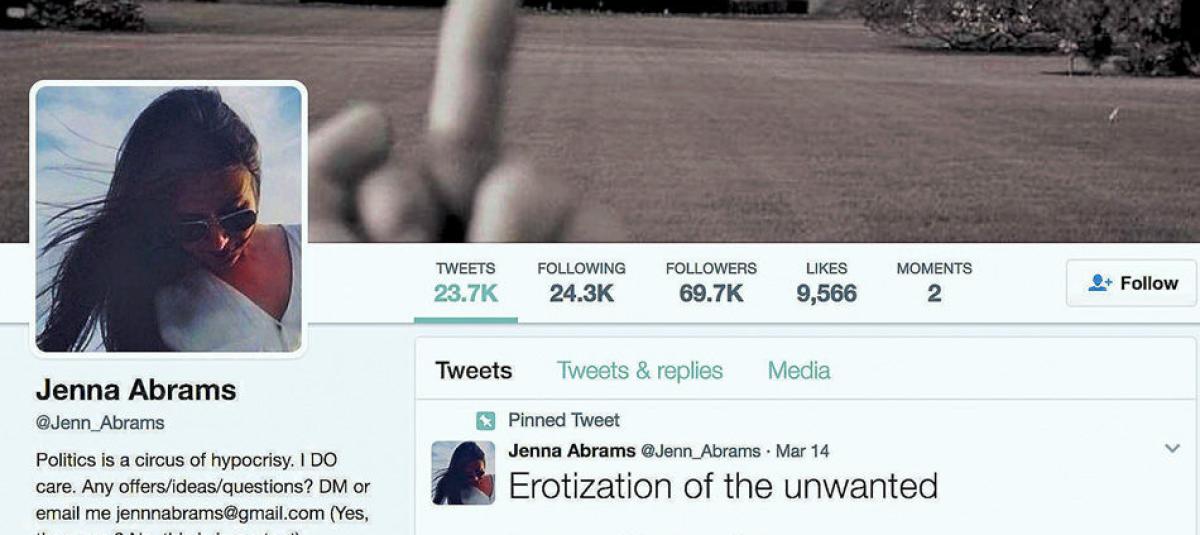Click the @Jenn_Abrams handle under the profile name

pos(100,423)
